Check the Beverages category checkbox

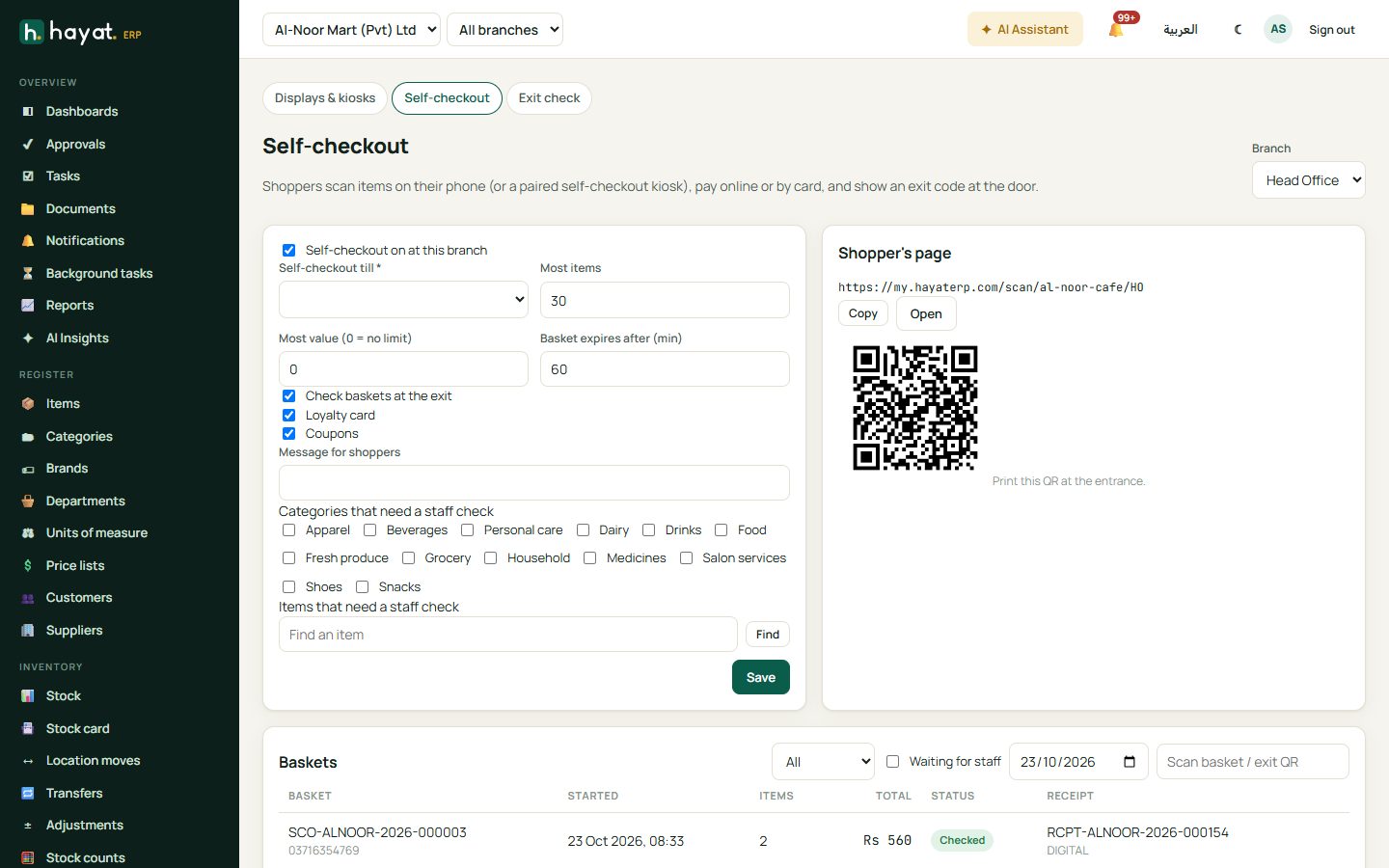tap(369, 530)
